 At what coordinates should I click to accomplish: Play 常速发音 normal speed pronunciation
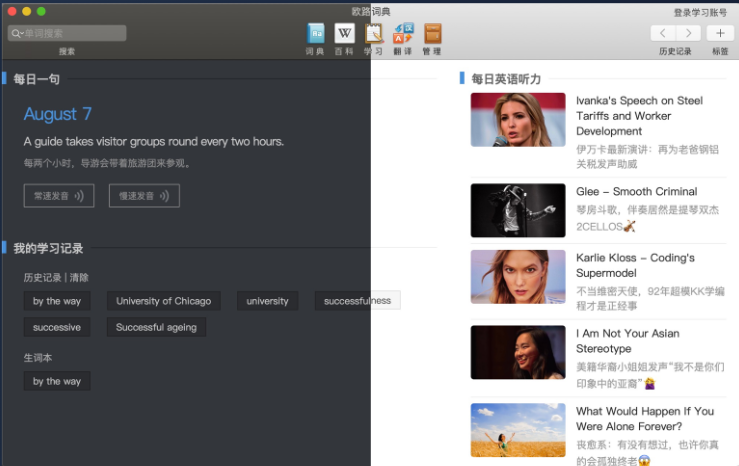53,196
